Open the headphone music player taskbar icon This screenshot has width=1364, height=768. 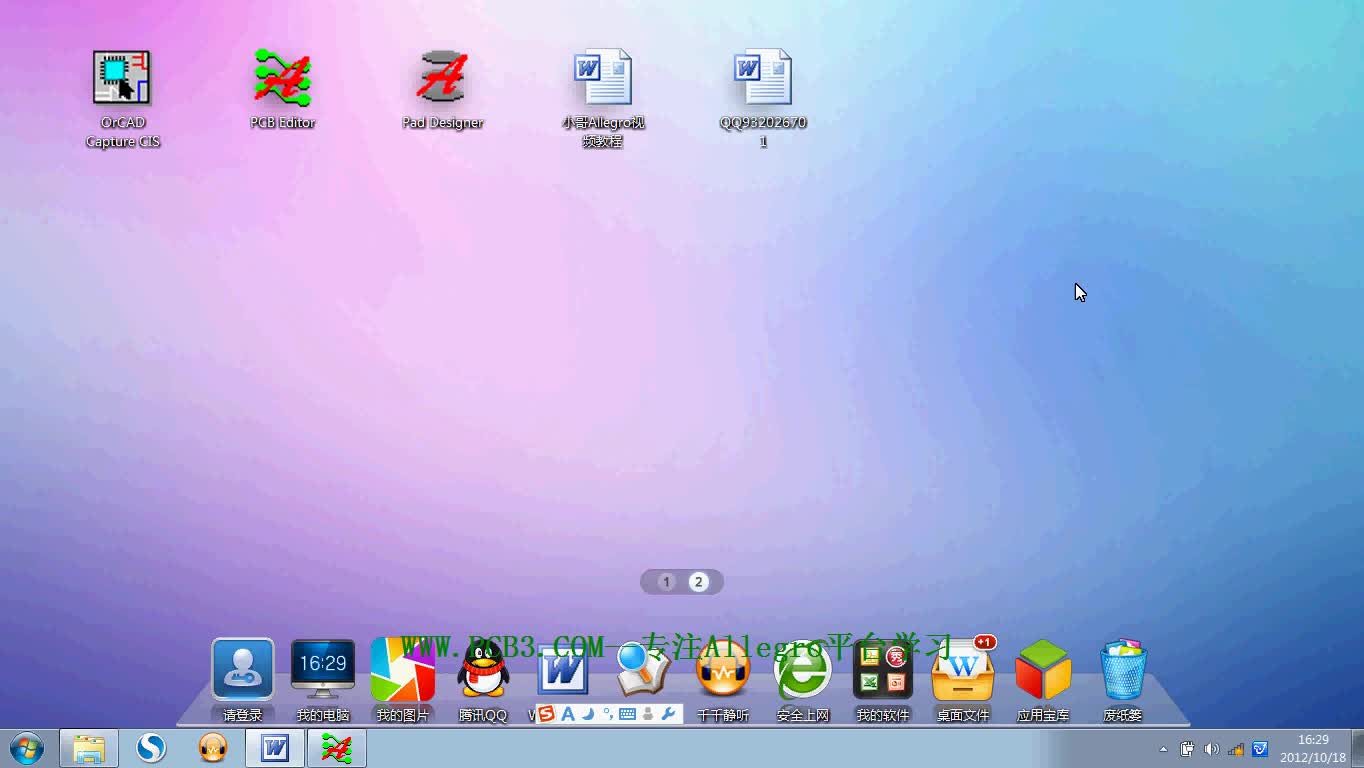[x=213, y=748]
